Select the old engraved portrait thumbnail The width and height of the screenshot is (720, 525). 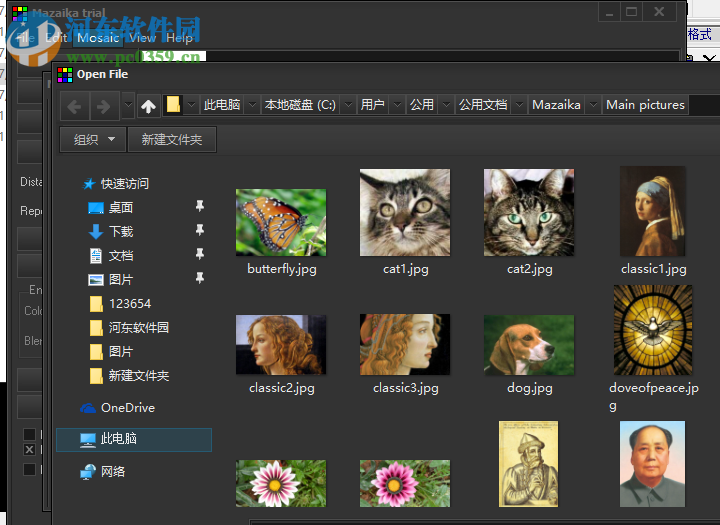point(529,464)
